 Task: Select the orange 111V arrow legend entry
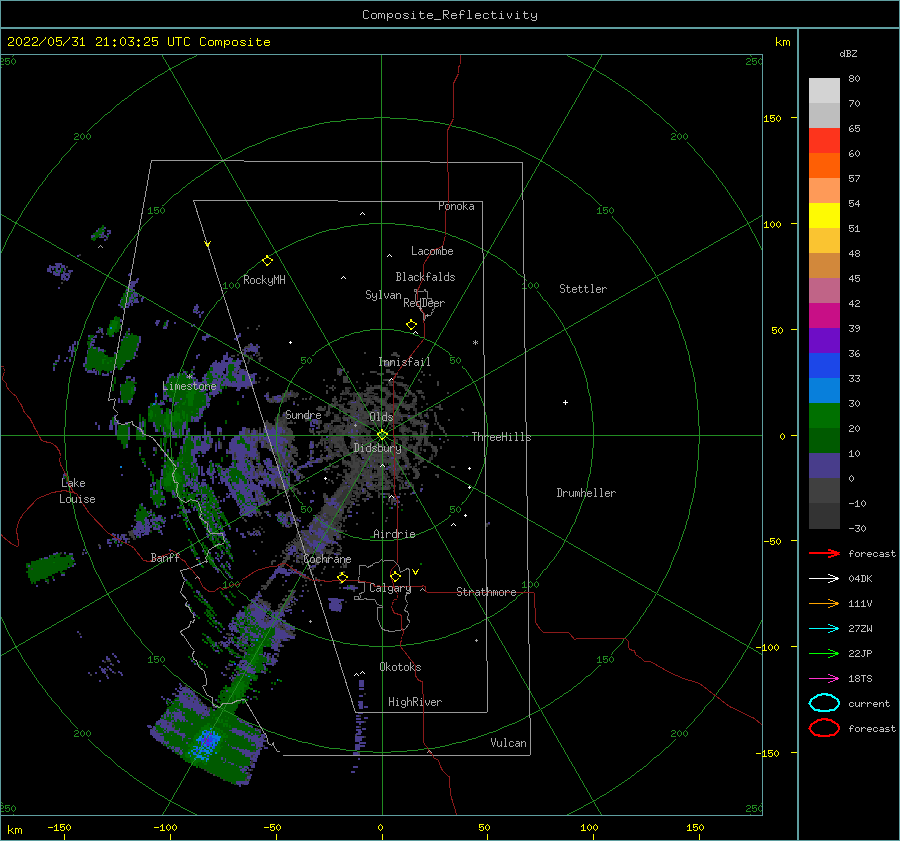click(x=824, y=603)
